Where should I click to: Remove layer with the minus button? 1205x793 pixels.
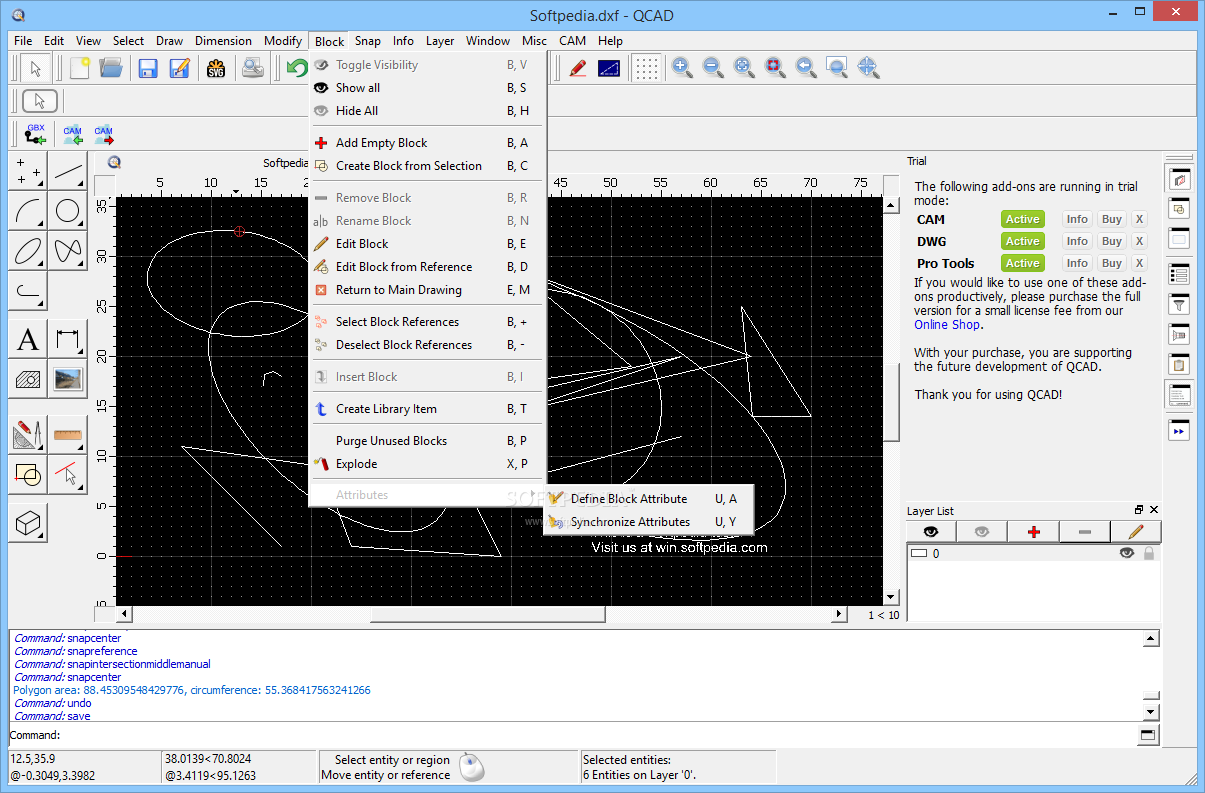(x=1085, y=532)
